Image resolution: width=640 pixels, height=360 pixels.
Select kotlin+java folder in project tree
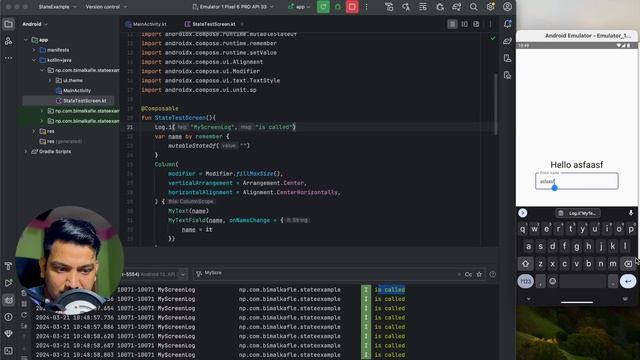click(59, 60)
